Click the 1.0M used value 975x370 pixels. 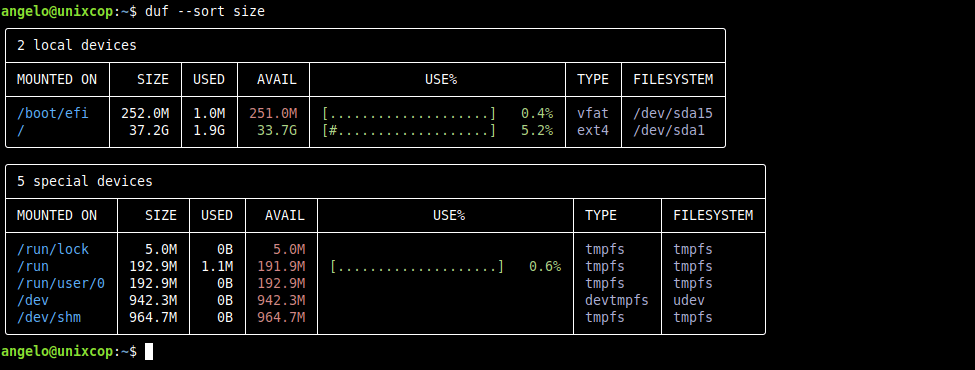(209, 114)
